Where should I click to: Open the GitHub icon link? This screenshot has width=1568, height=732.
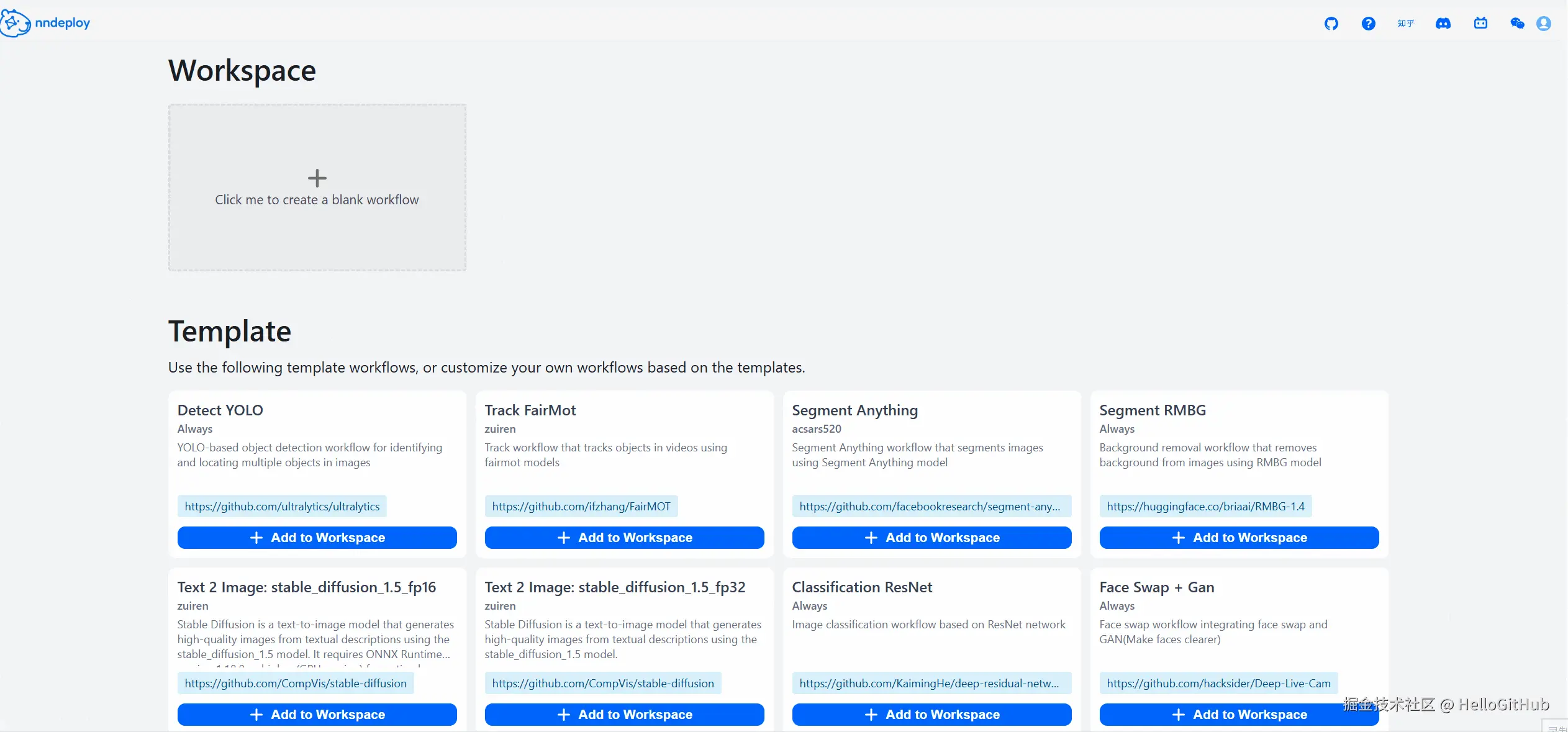(1331, 24)
